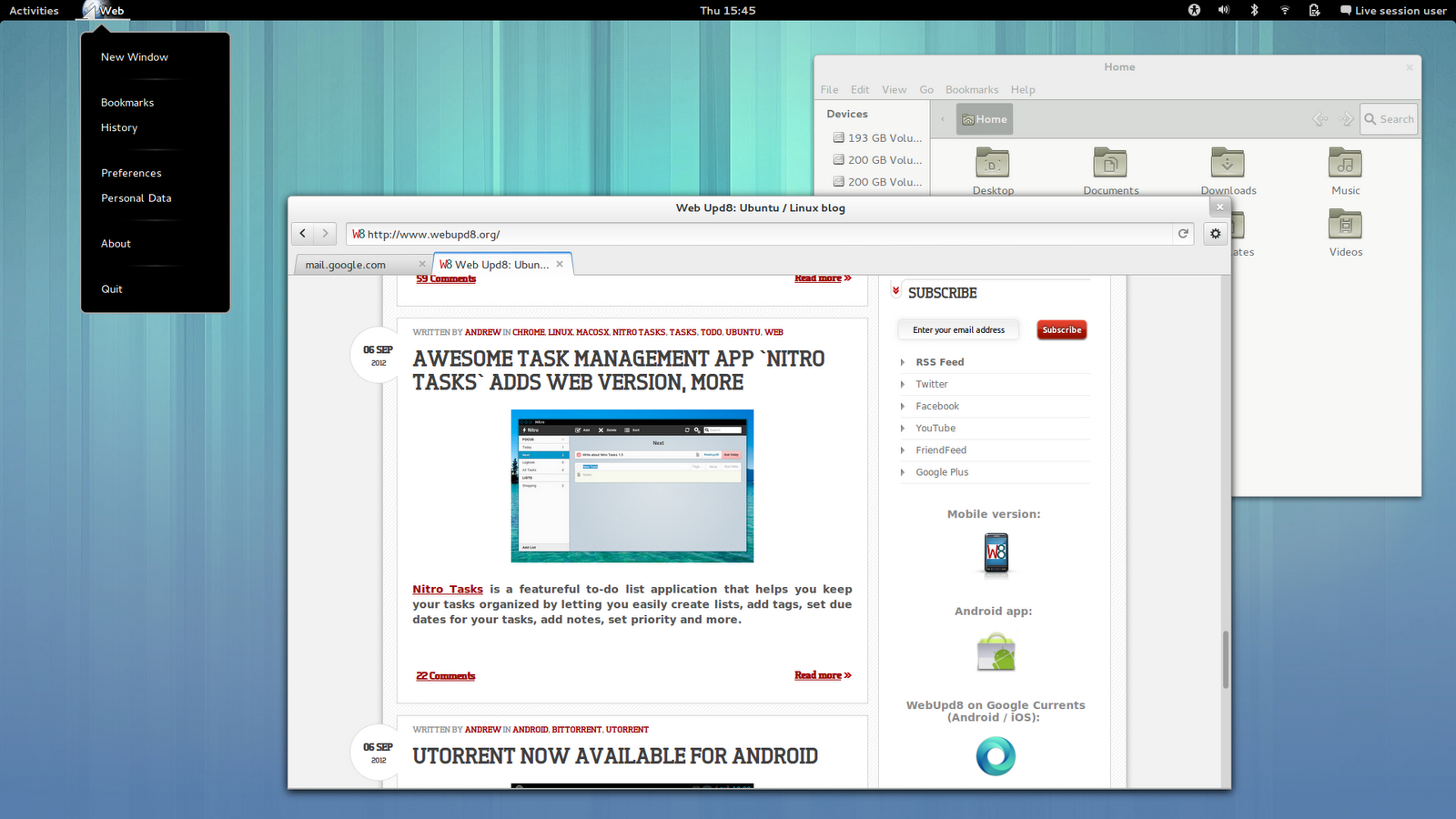Image resolution: width=1456 pixels, height=819 pixels.
Task: Open the Bluetooth icon in top bar
Action: click(1254, 10)
